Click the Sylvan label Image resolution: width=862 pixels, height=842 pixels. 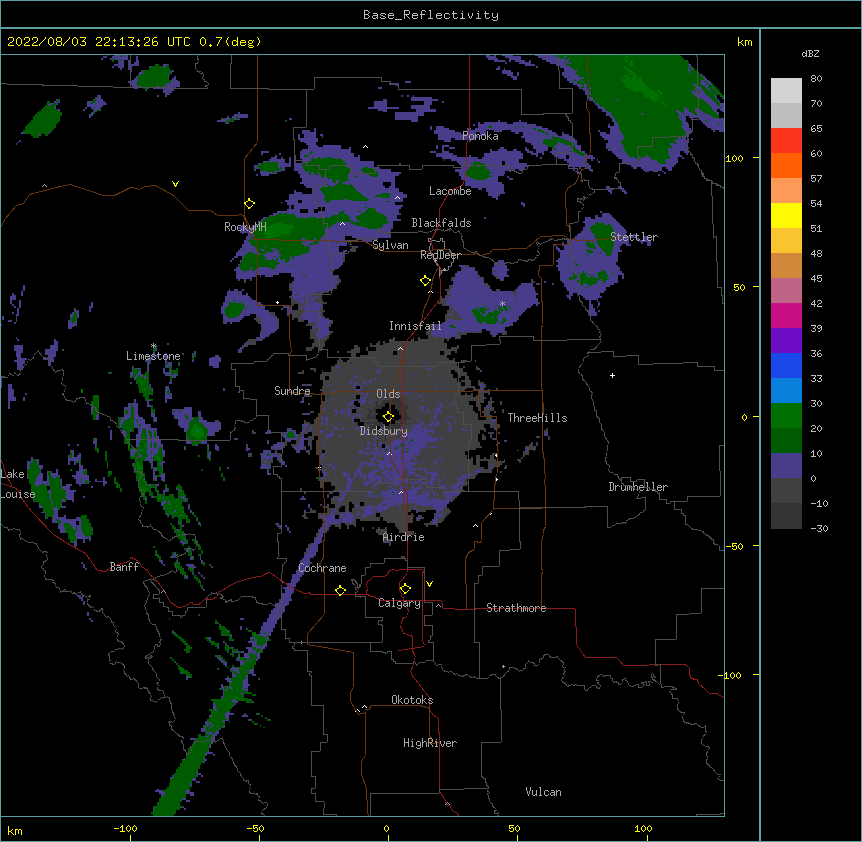(x=390, y=246)
